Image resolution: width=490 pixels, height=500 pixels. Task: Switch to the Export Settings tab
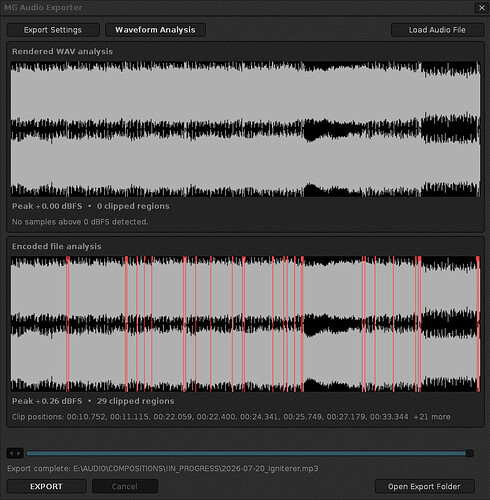pos(53,30)
